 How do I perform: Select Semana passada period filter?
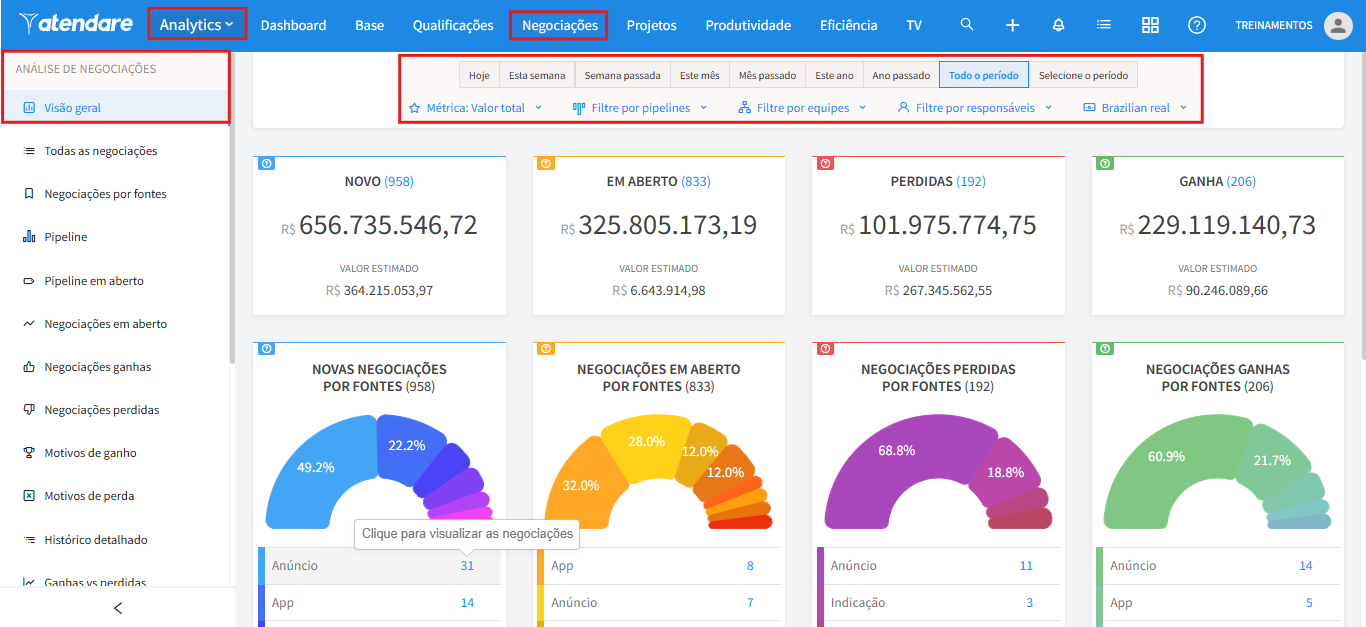(622, 75)
